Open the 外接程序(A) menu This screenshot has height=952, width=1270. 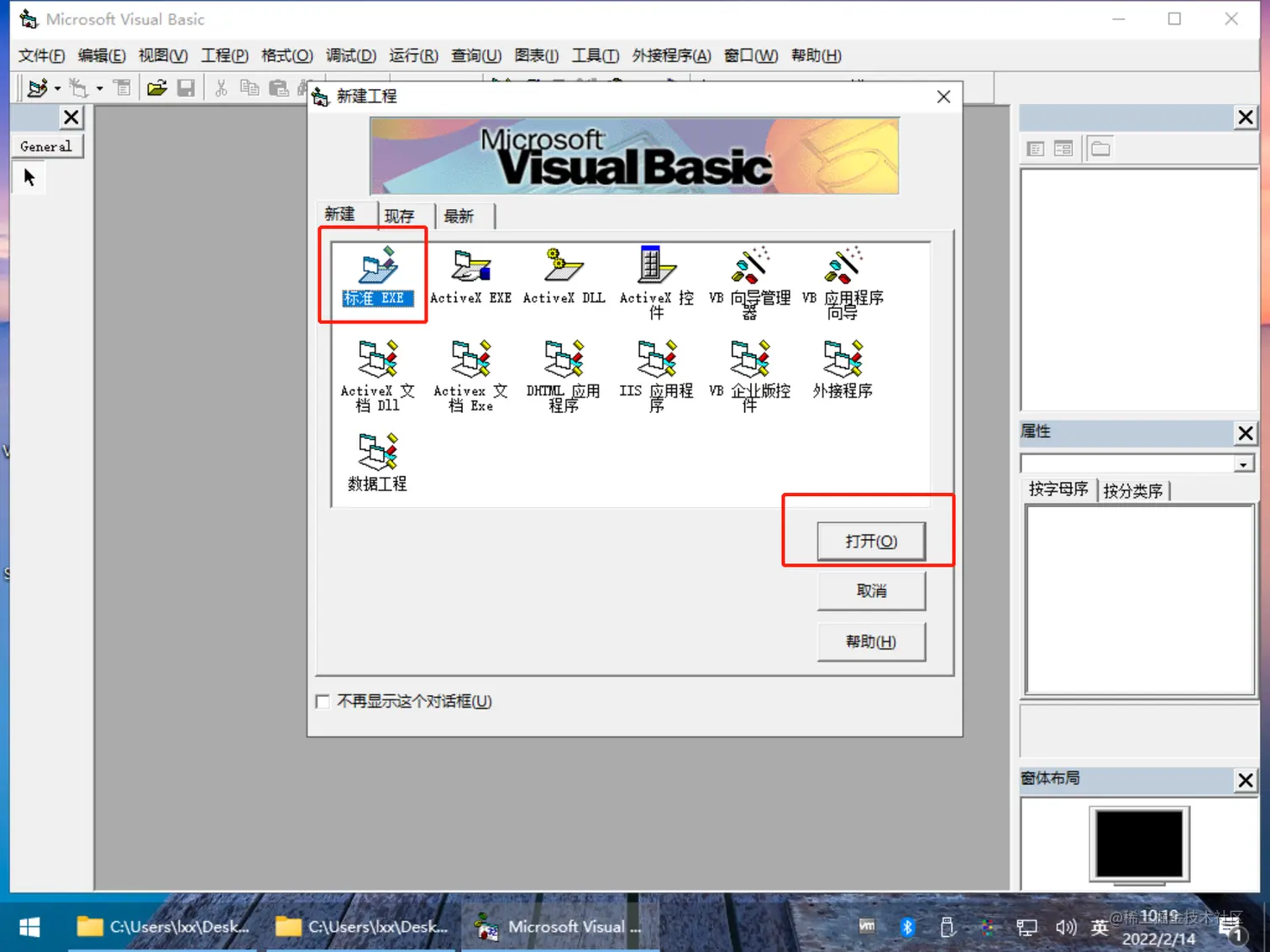pos(672,55)
